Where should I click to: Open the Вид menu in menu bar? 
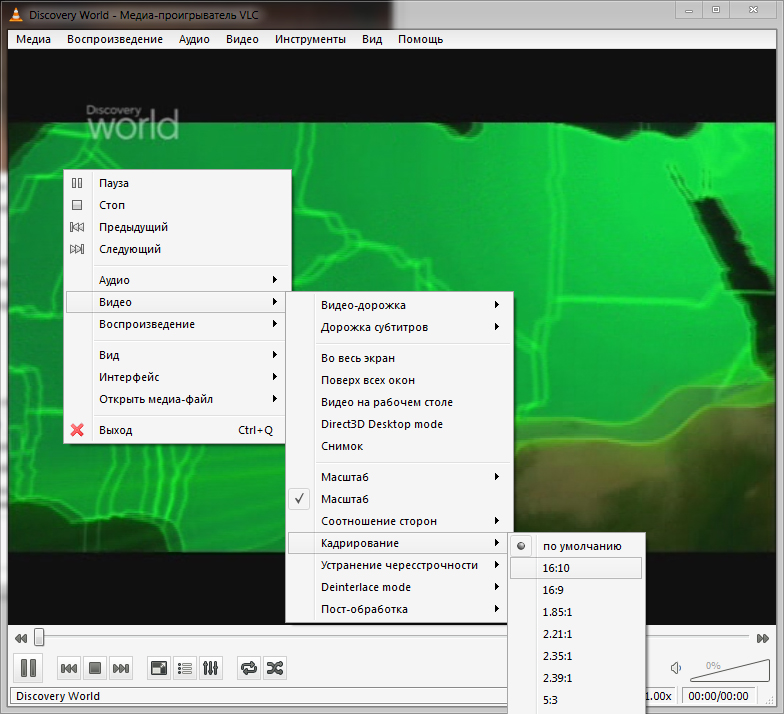tap(372, 39)
